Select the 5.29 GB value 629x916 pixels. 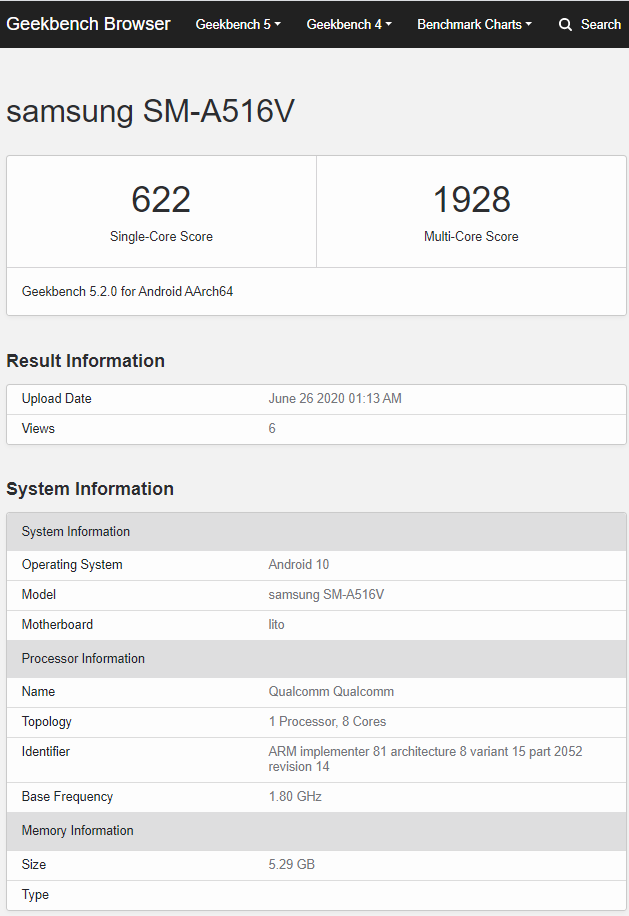point(291,865)
